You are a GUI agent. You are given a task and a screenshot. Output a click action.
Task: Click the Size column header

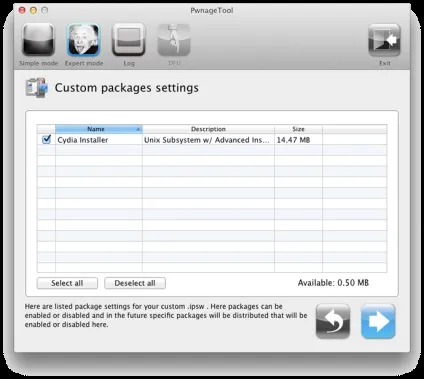[x=298, y=129]
